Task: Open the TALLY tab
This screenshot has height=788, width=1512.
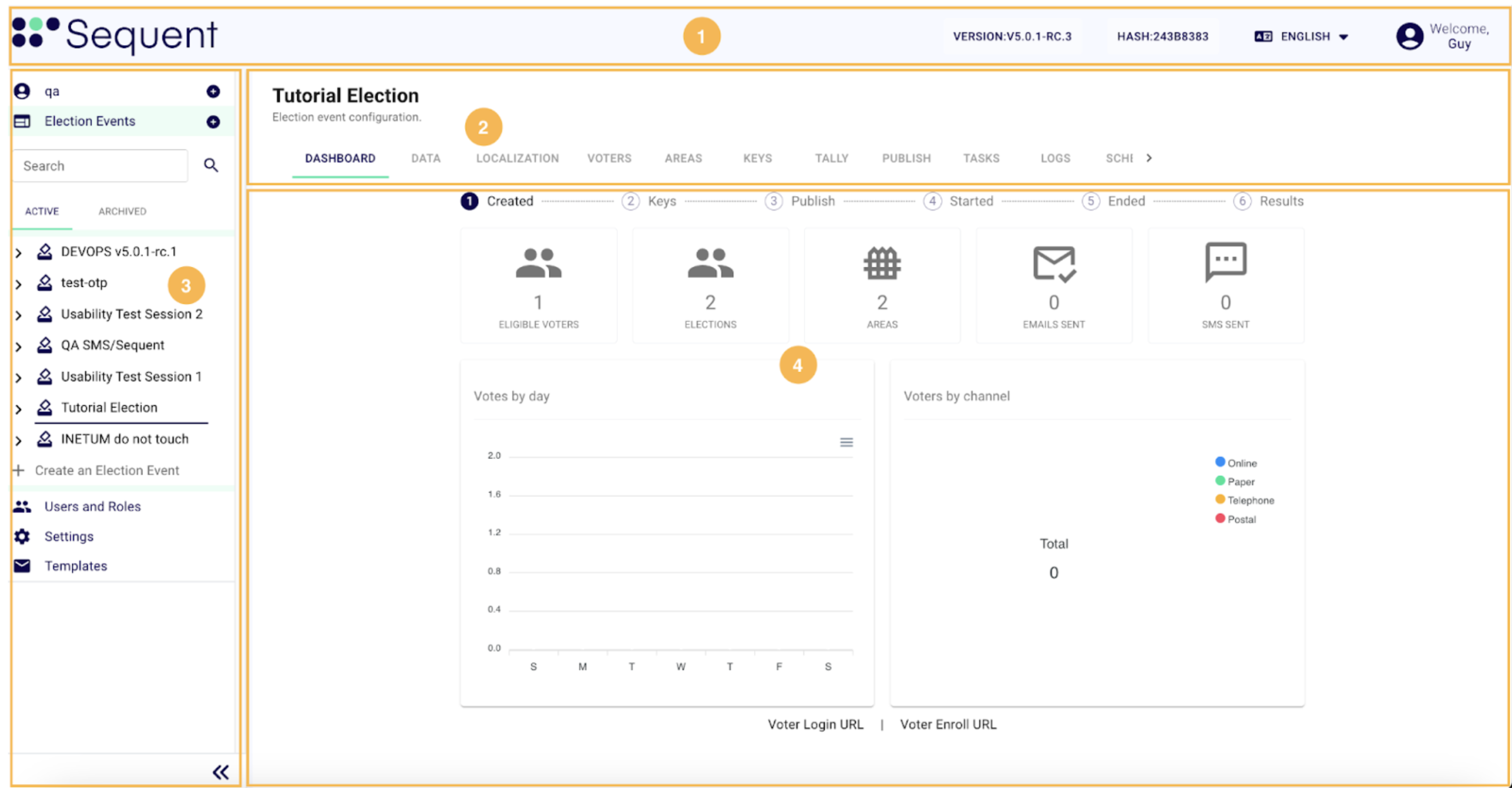Action: point(831,158)
